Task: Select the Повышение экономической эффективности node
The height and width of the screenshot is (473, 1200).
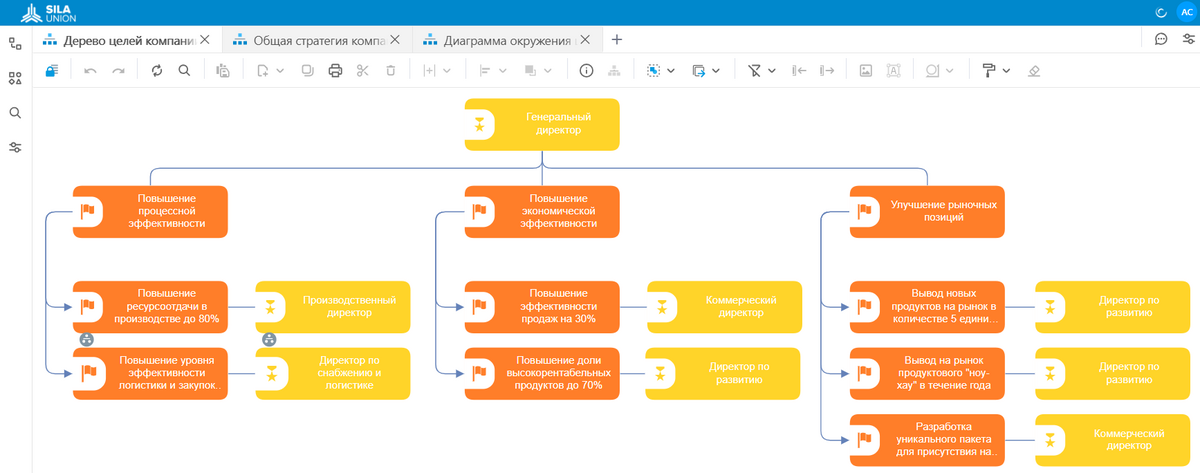Action: (542, 211)
